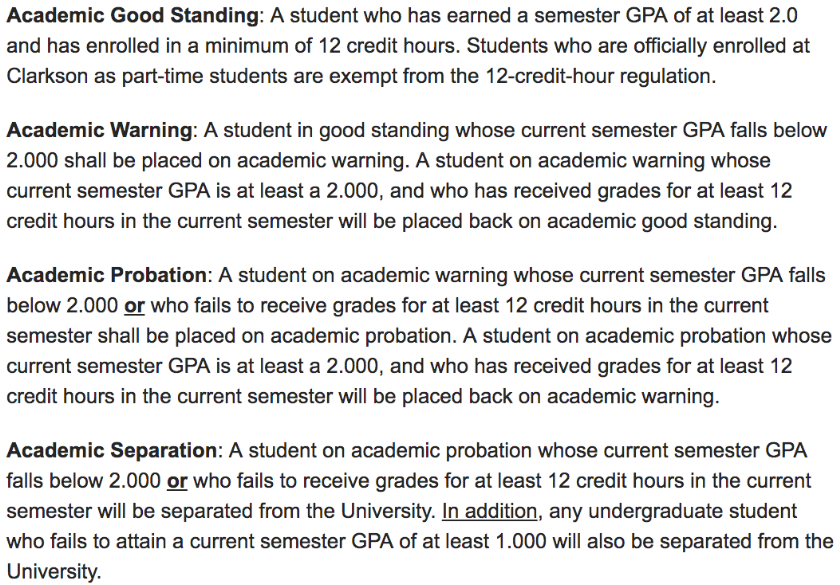840x585 pixels.
Task: Click the underlined "In addition" text
Action: 489,511
